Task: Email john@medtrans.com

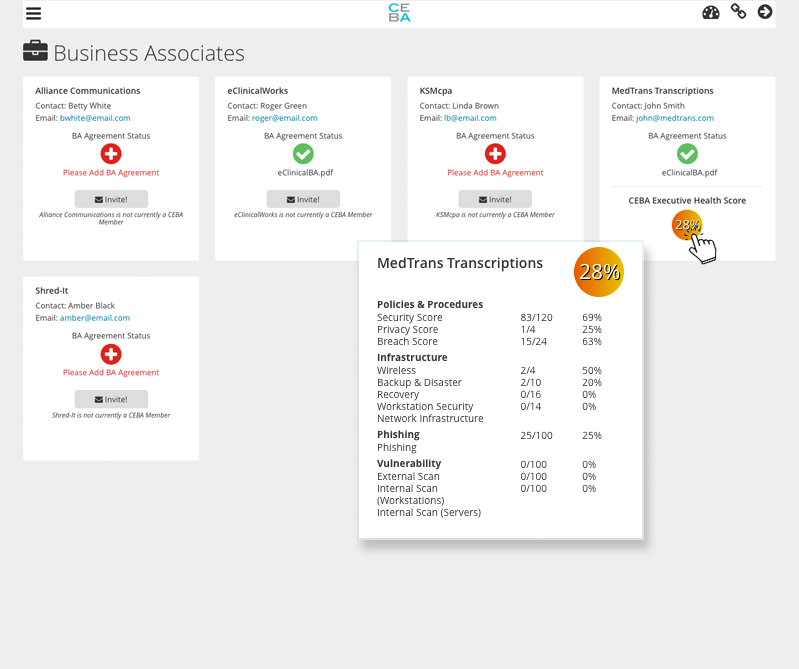Action: click(x=675, y=118)
